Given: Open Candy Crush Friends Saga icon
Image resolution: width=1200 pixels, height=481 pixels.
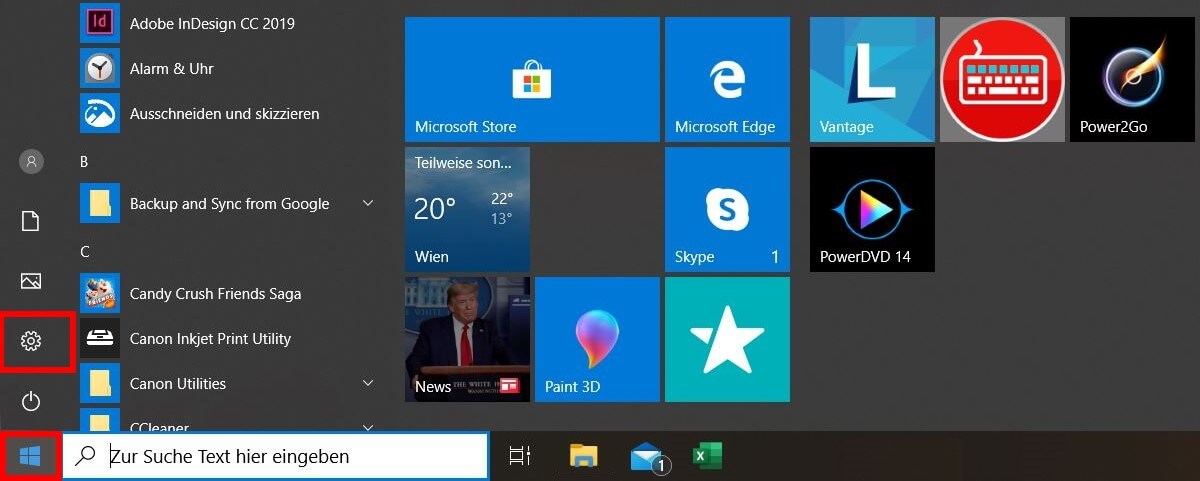Looking at the screenshot, I should pyautogui.click(x=100, y=293).
